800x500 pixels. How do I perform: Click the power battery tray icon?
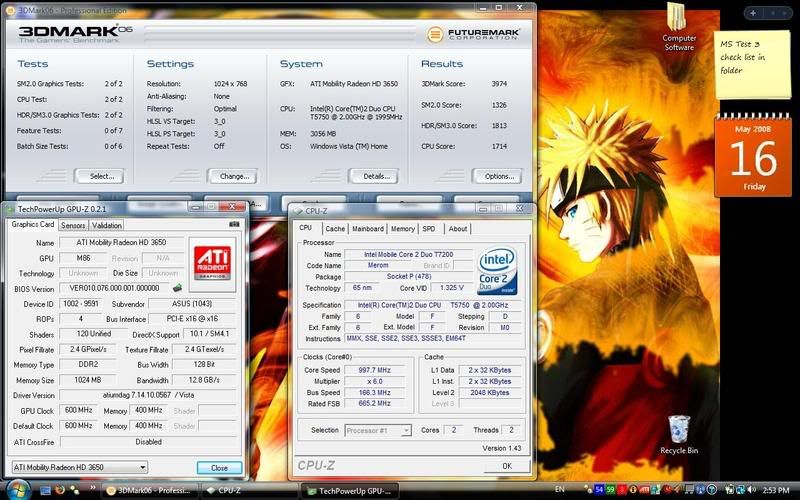pyautogui.click(x=730, y=490)
